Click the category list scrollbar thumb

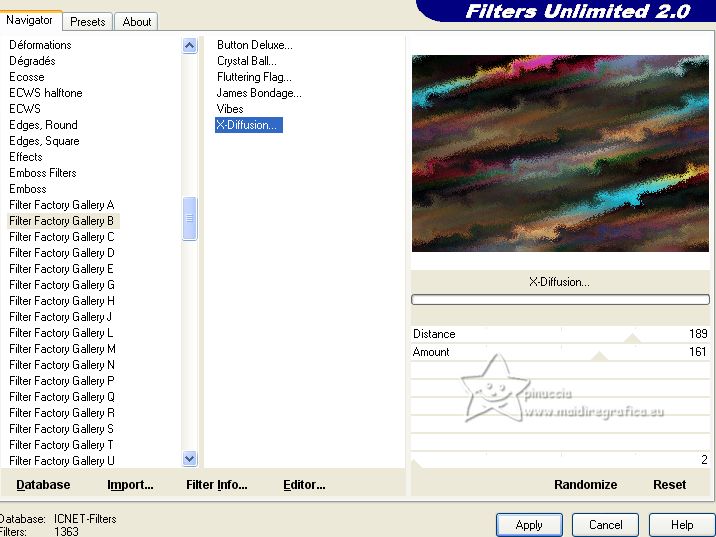[190, 218]
